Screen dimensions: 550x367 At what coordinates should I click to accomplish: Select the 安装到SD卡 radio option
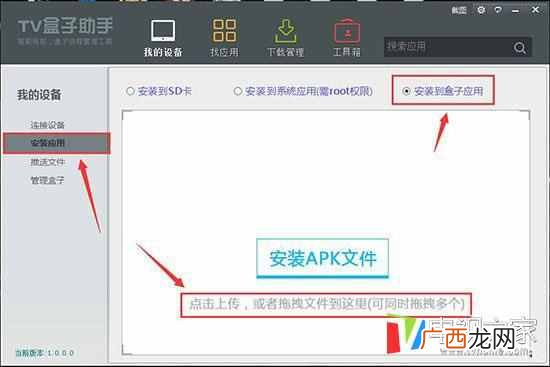pos(130,91)
